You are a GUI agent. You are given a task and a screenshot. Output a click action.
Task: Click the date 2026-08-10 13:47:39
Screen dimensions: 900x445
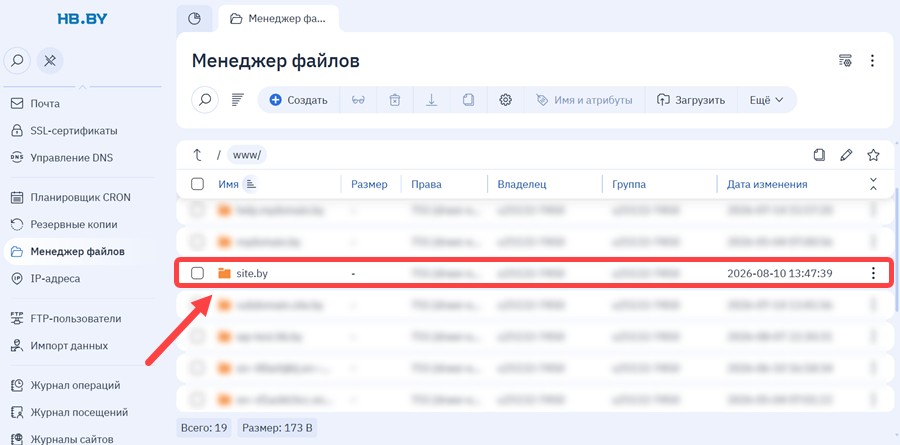point(779,273)
